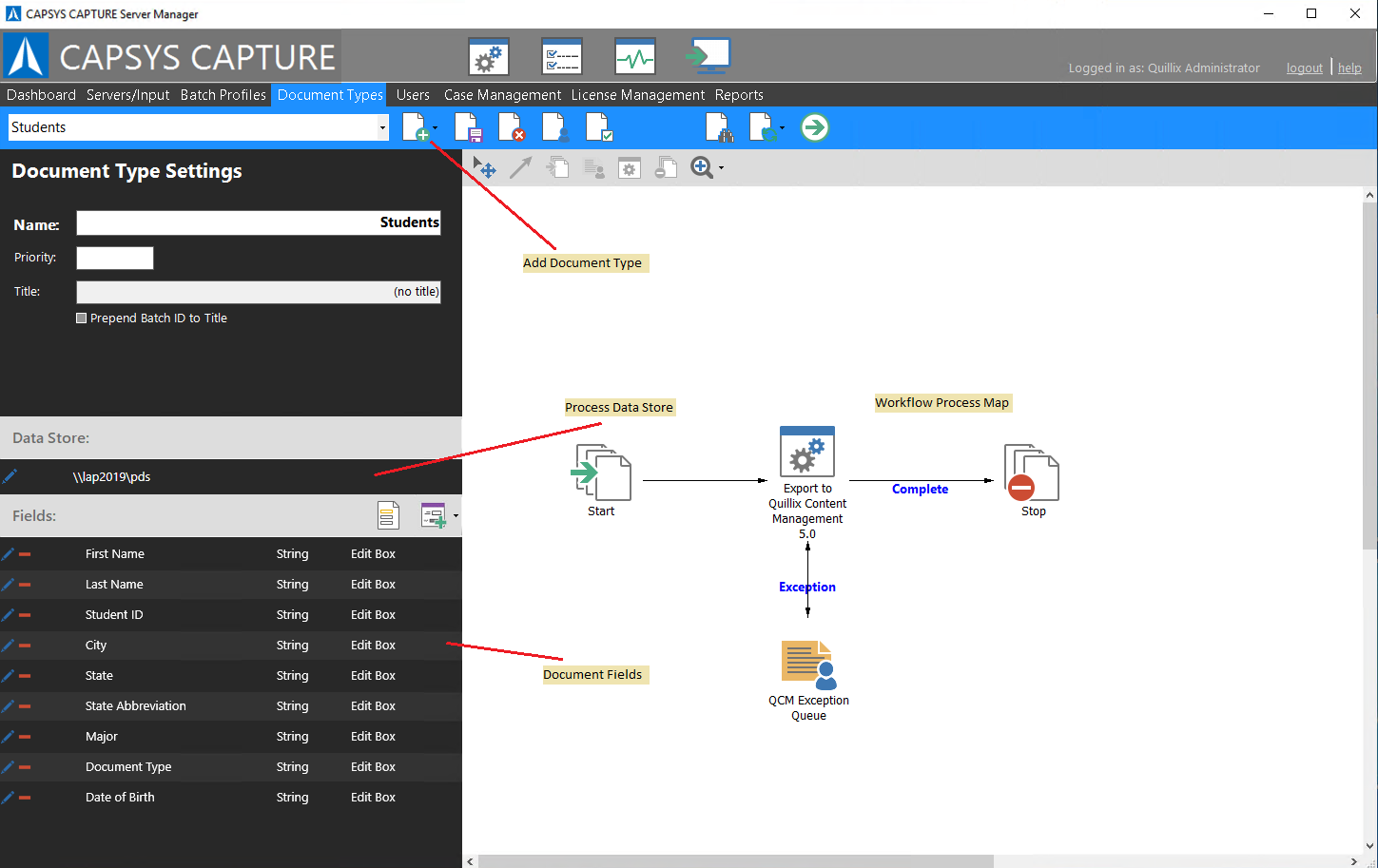Open License Management tab

(x=638, y=95)
